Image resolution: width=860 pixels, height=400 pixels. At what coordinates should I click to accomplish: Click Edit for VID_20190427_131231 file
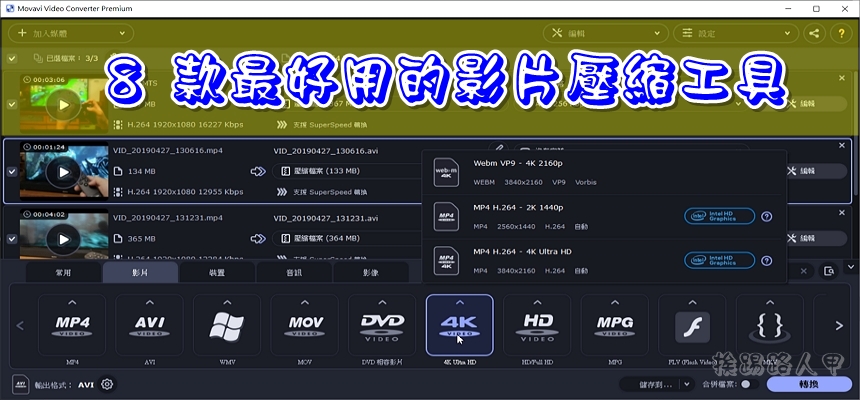coord(814,238)
